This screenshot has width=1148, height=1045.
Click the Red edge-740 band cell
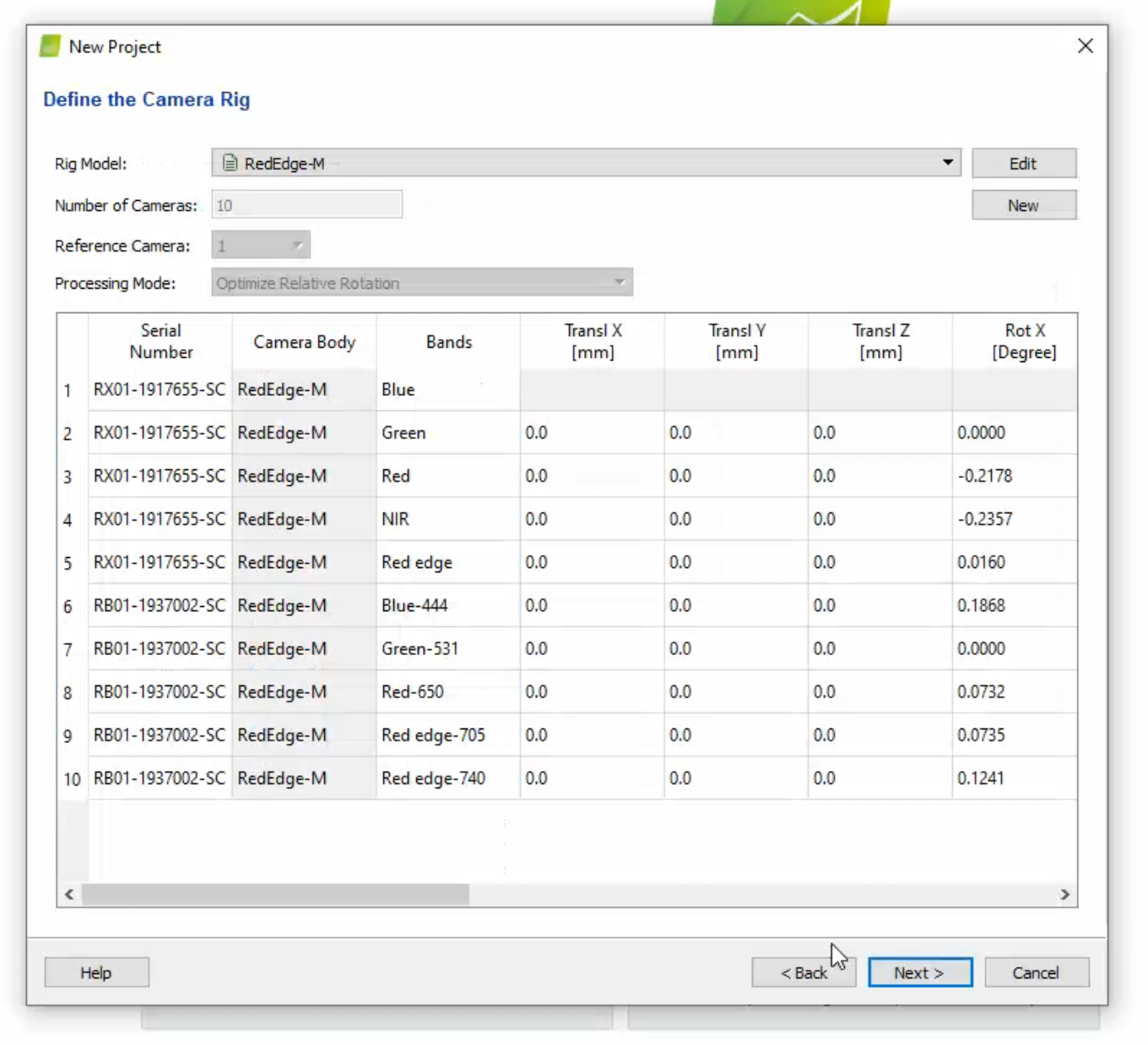pos(448,777)
